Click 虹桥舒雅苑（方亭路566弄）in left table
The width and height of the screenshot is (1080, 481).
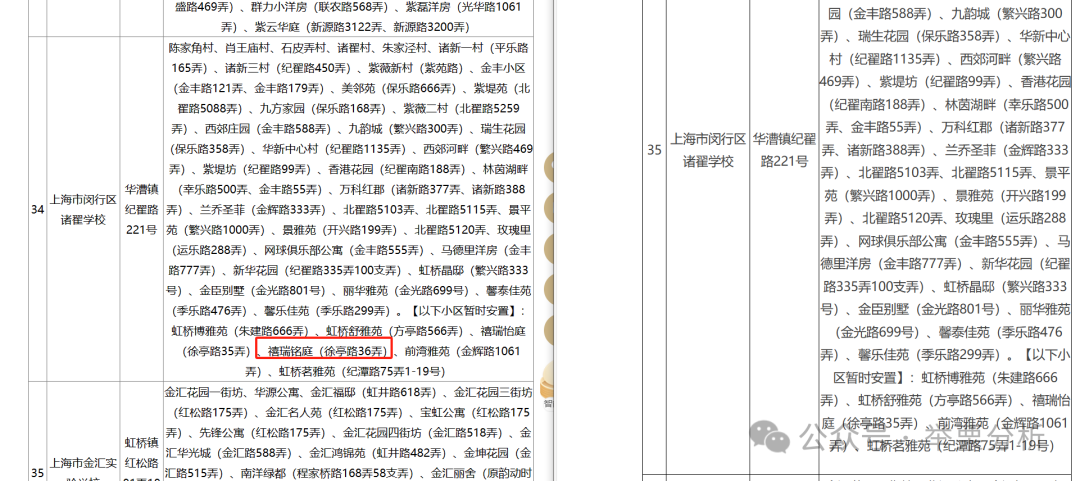(x=396, y=331)
